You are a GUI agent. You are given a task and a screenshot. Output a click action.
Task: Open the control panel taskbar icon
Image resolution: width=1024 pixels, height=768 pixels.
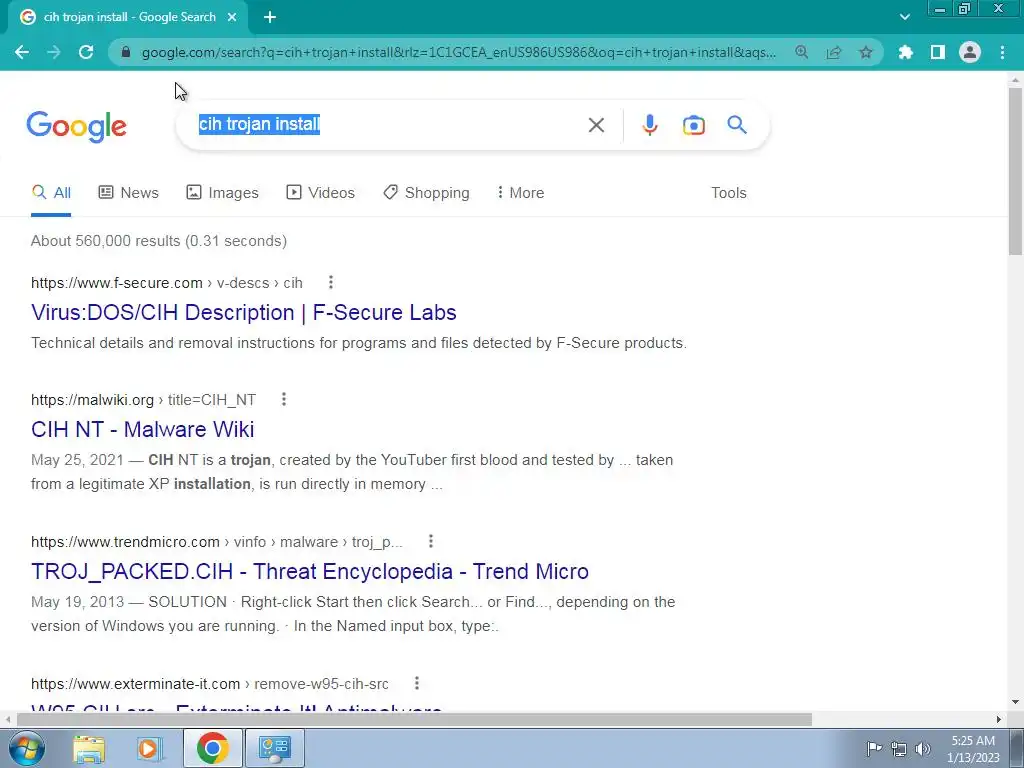coord(274,748)
